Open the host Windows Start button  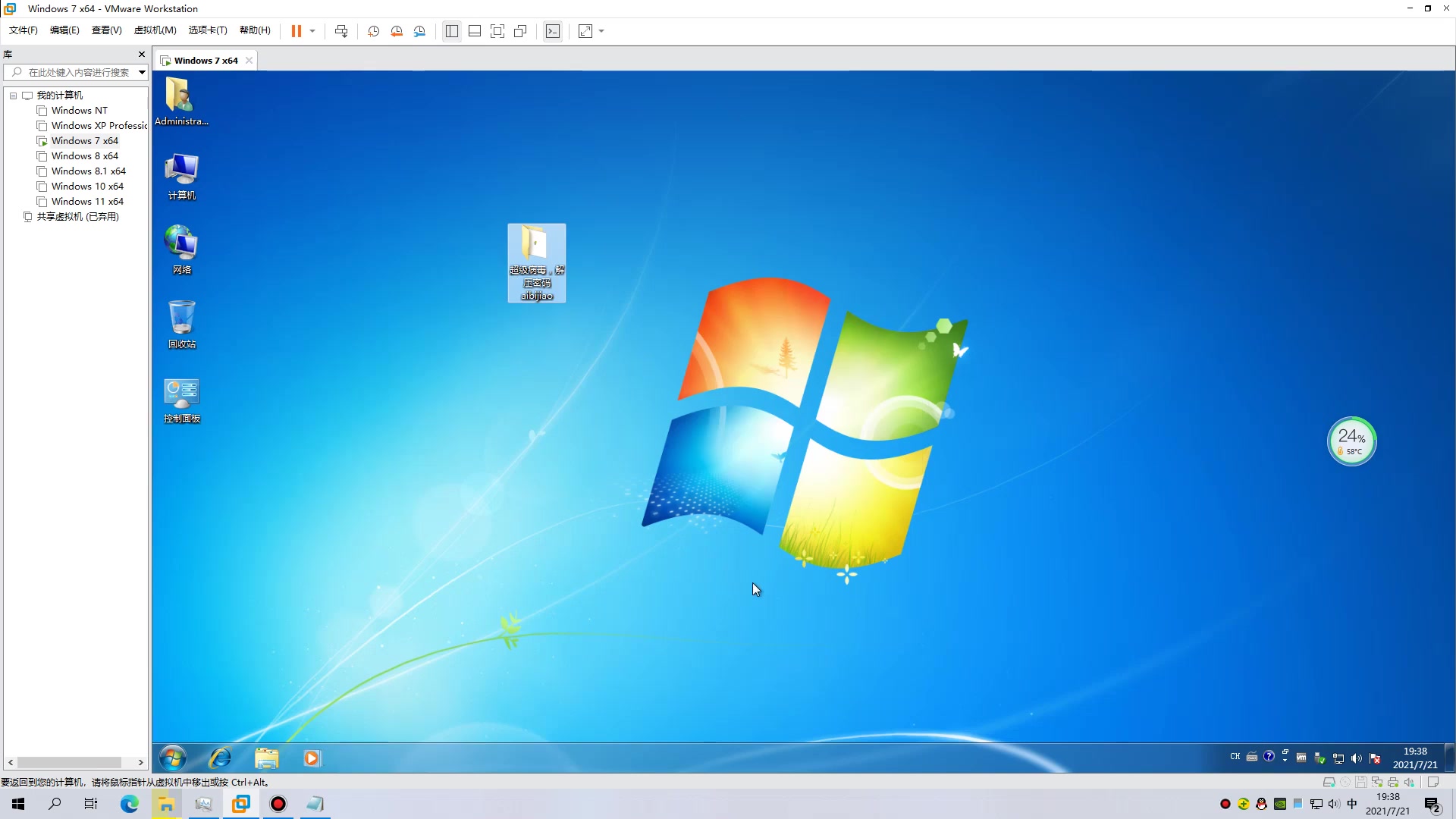pyautogui.click(x=18, y=804)
